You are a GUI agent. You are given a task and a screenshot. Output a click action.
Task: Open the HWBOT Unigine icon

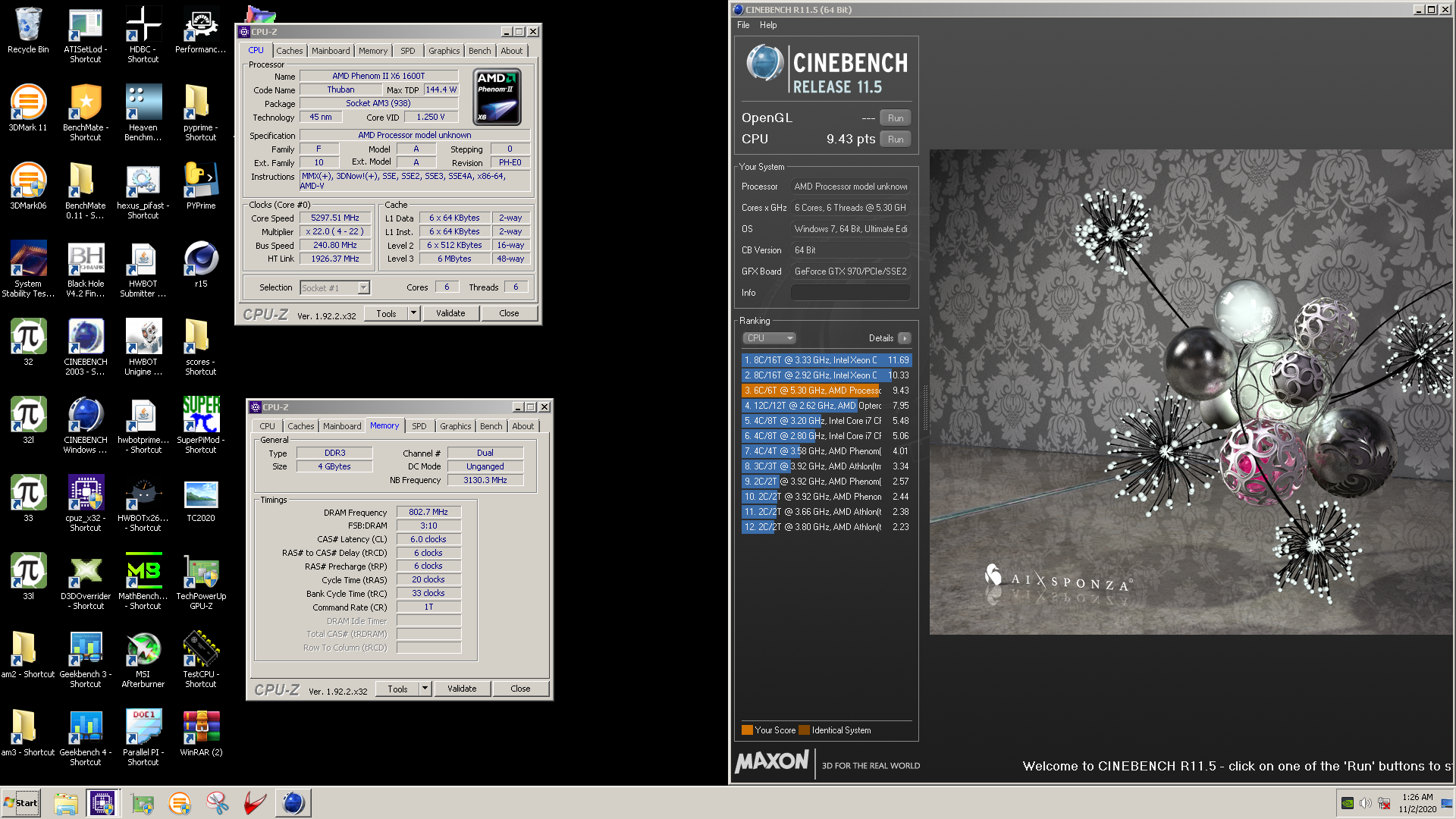[143, 347]
